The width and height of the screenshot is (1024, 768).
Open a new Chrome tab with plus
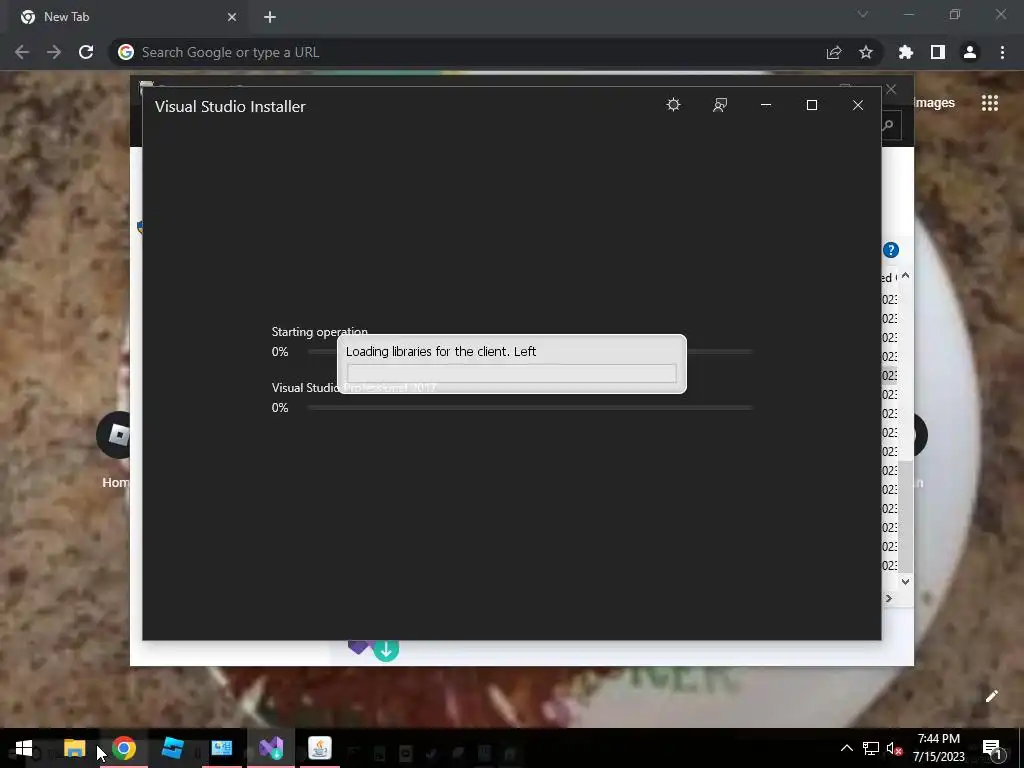tap(270, 17)
